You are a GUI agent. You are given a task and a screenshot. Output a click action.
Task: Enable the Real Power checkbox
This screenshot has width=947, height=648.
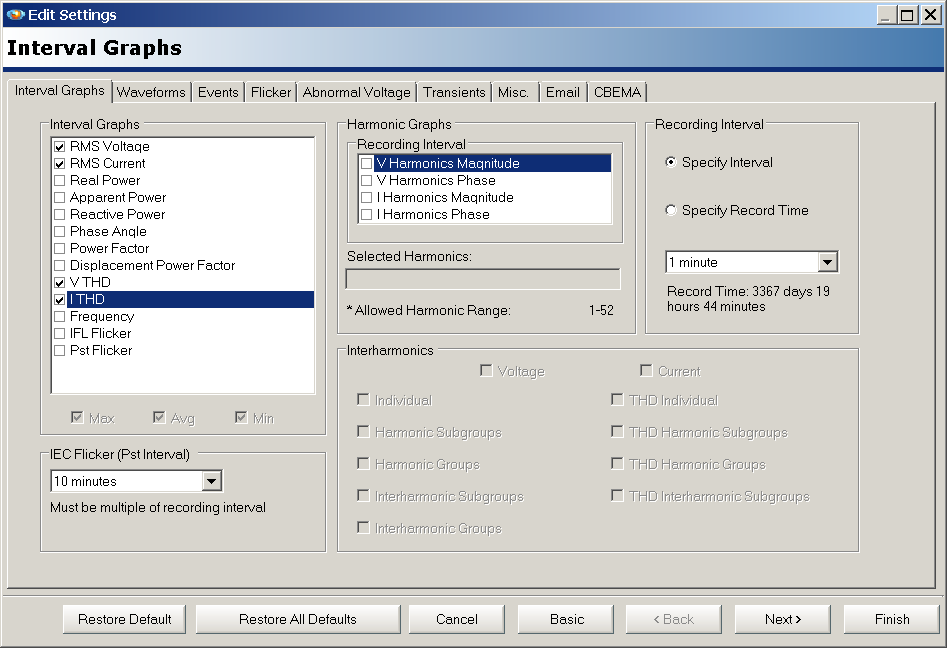[58, 180]
